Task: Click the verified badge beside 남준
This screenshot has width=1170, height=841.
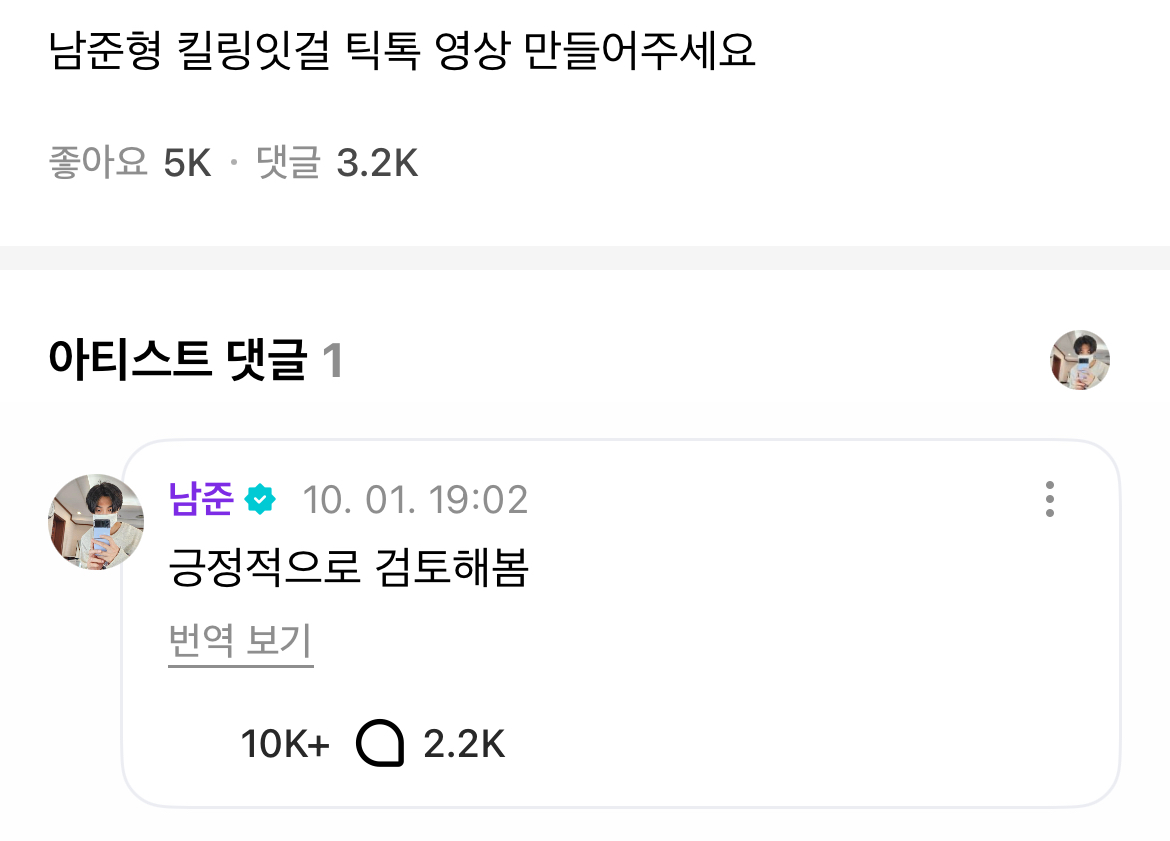Action: (x=261, y=499)
